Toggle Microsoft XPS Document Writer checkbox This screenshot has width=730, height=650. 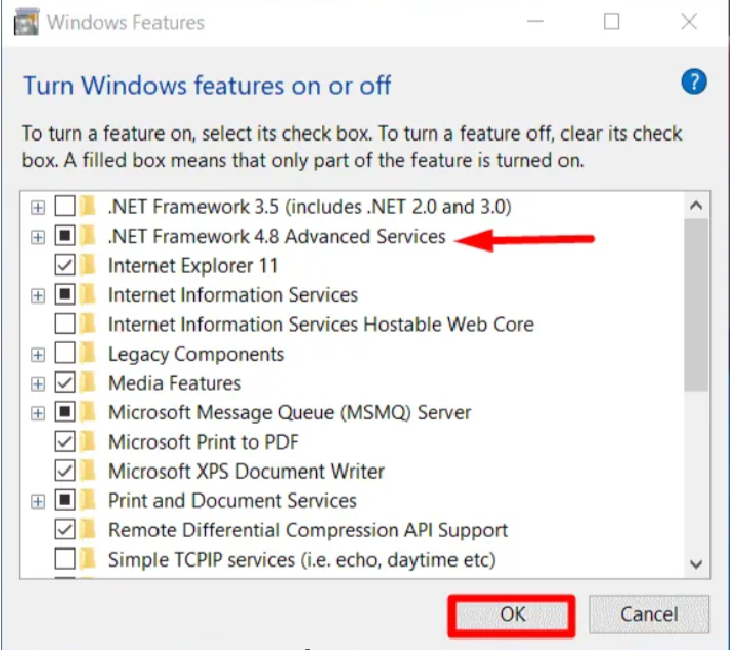click(65, 471)
